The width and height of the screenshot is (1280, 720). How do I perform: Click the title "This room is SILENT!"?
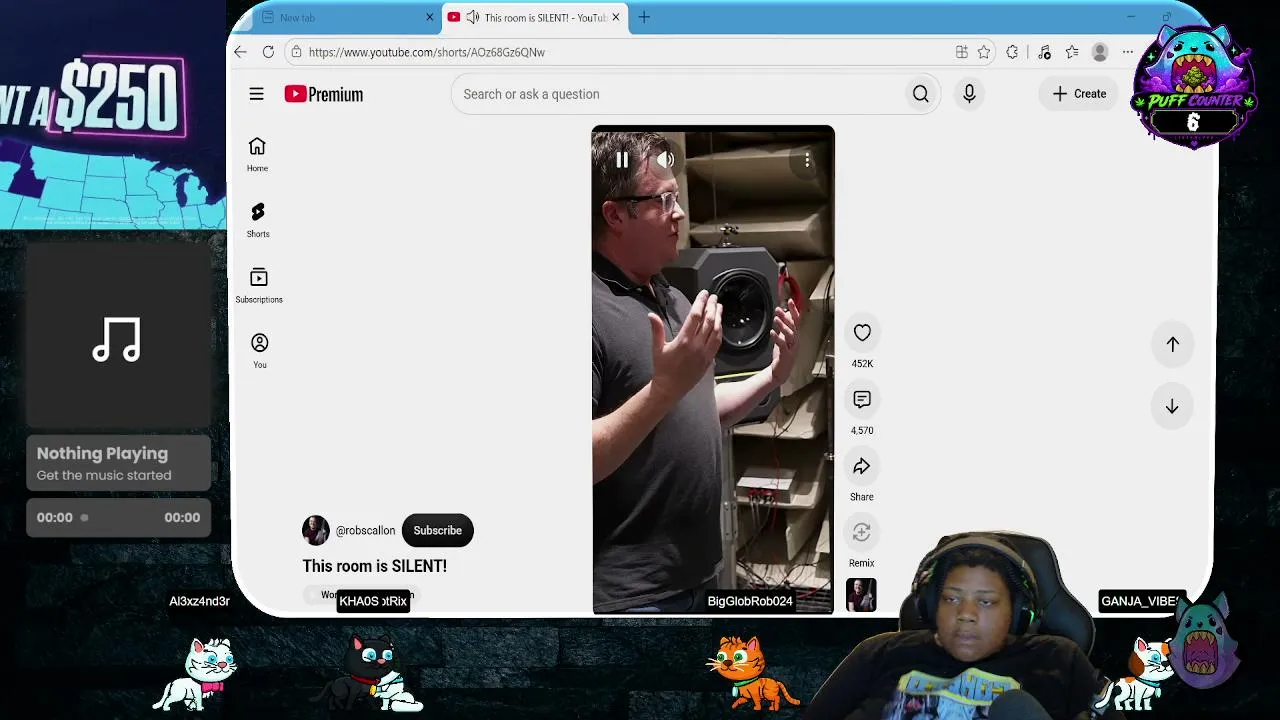pyautogui.click(x=375, y=566)
